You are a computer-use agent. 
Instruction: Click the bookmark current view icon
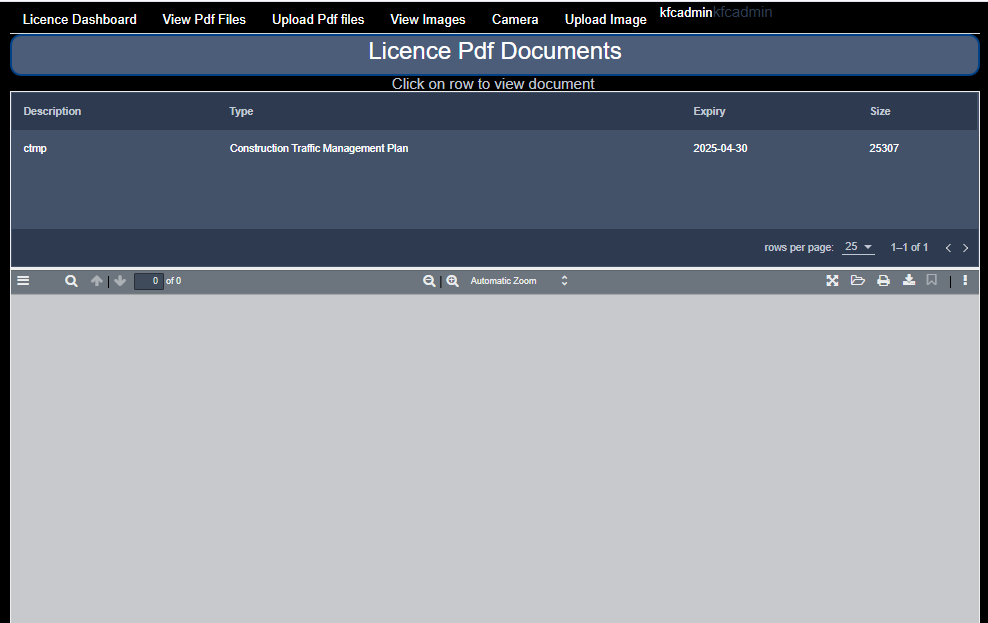click(x=931, y=281)
